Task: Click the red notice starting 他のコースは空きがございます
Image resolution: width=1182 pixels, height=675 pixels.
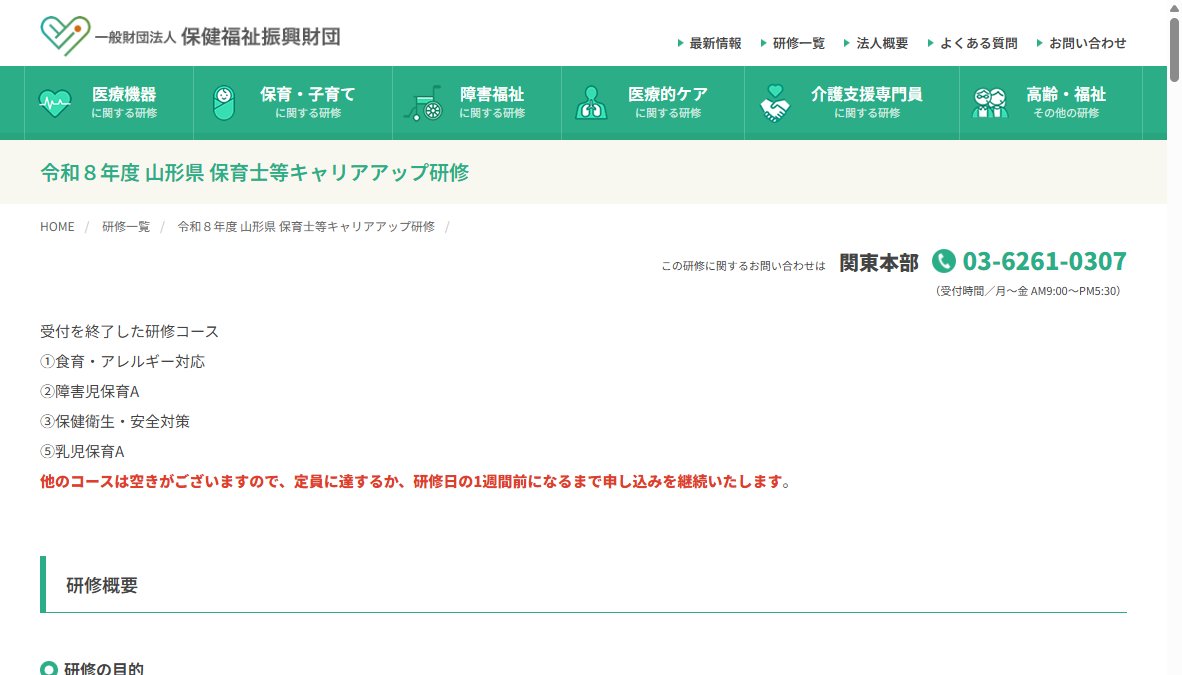Action: (x=416, y=482)
